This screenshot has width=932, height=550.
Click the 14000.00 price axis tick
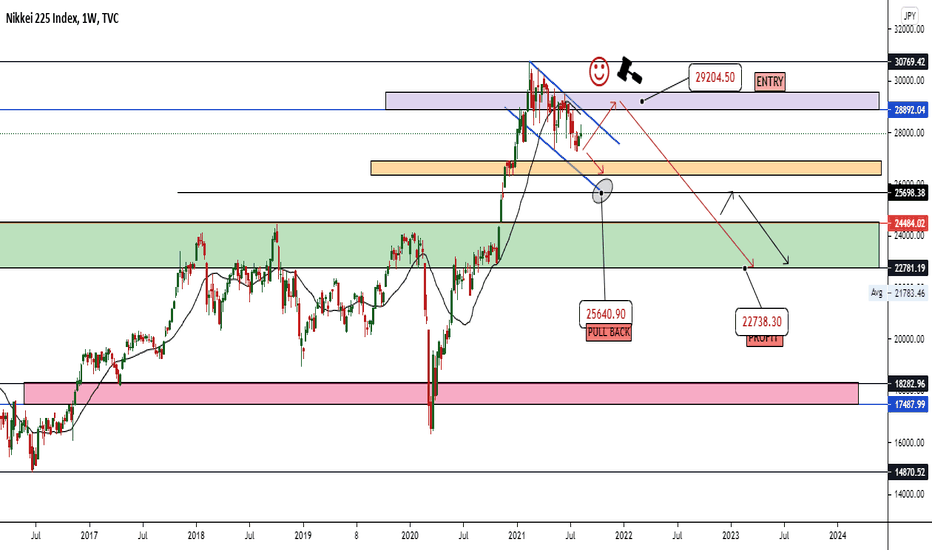[909, 494]
